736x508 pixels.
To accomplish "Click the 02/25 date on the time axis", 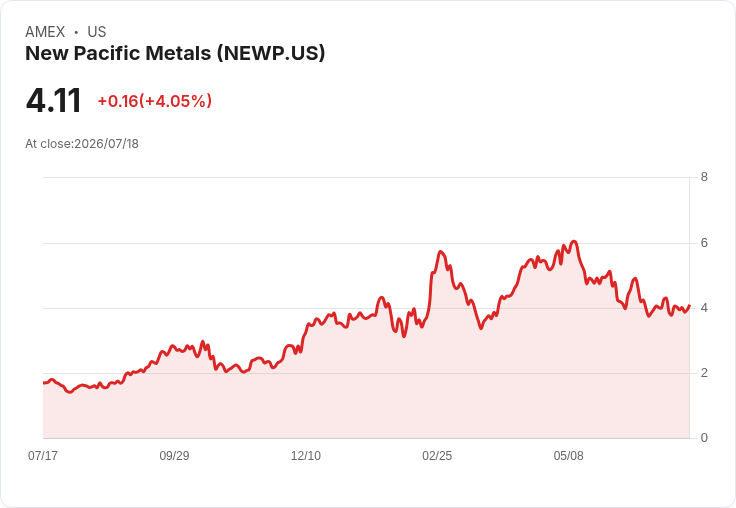I will pos(437,455).
